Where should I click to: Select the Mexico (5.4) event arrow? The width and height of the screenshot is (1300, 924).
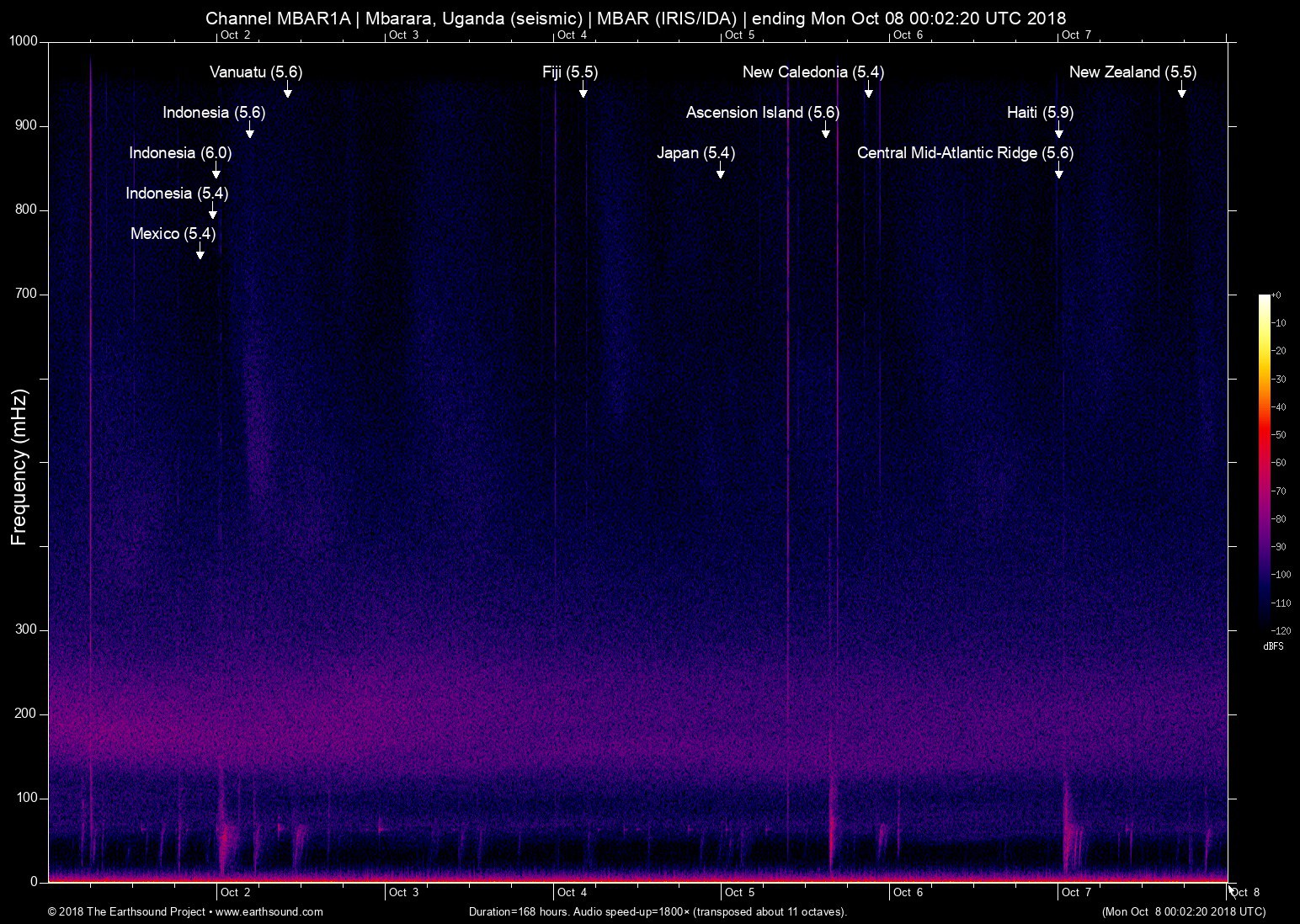tap(200, 251)
